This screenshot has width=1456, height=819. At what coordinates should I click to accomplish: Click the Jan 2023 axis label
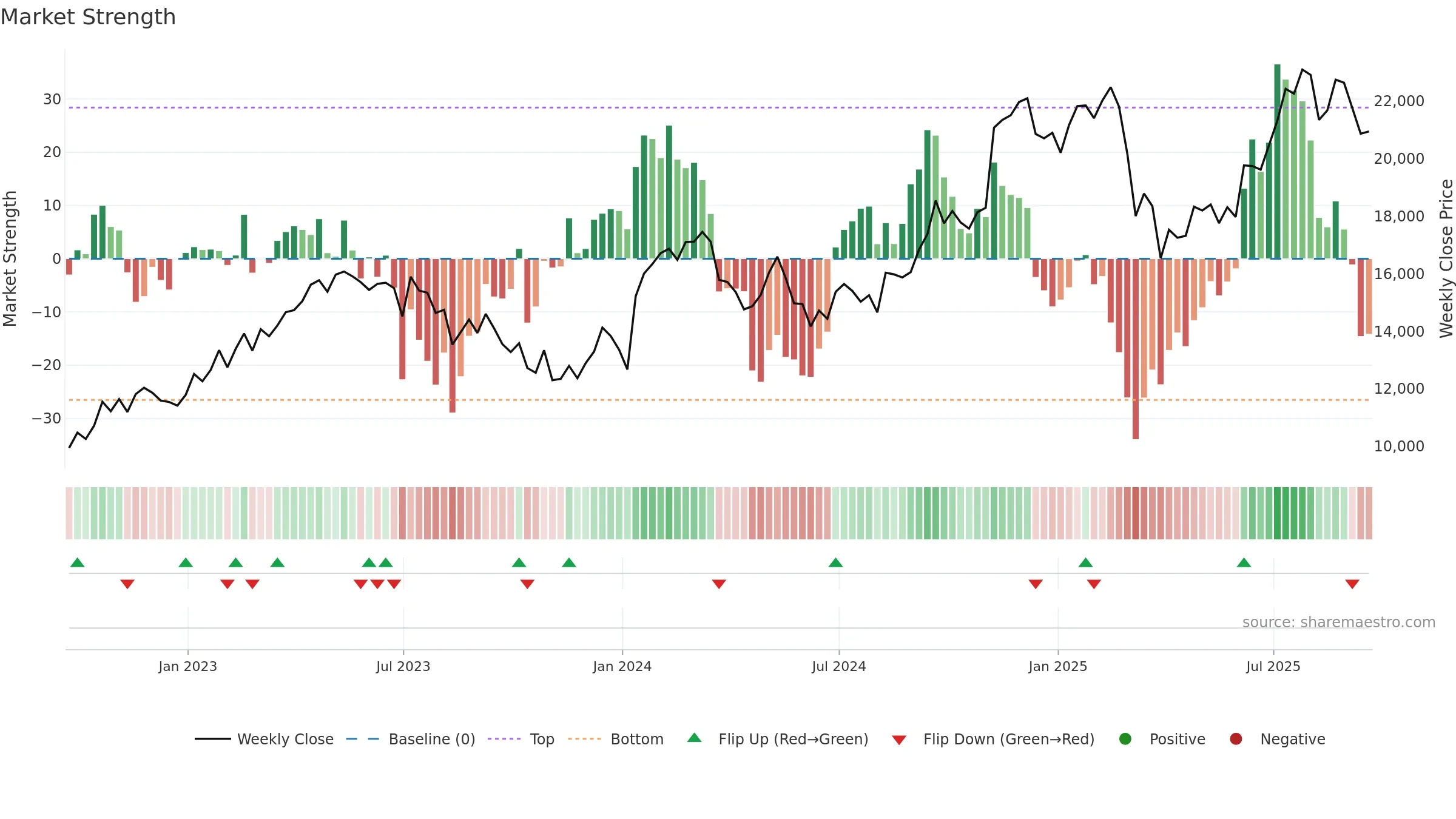[187, 666]
